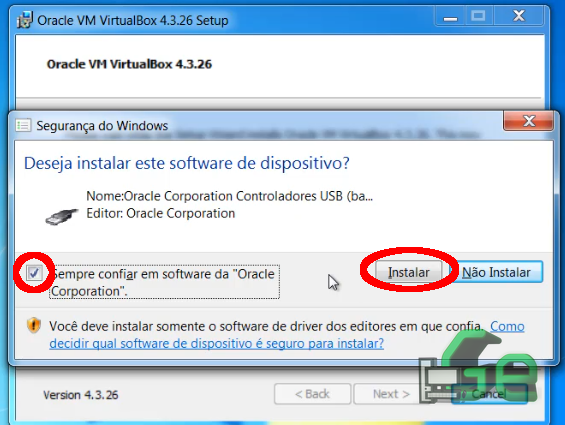Maximize the VirtualBox Setup window
Image resolution: width=565 pixels, height=425 pixels.
(478, 17)
